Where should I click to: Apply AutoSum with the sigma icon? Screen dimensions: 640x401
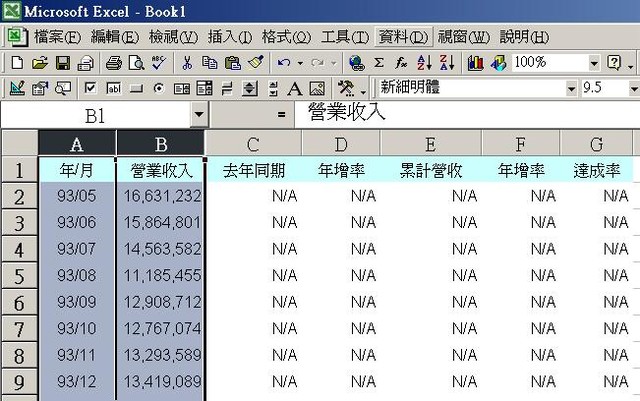pos(379,63)
